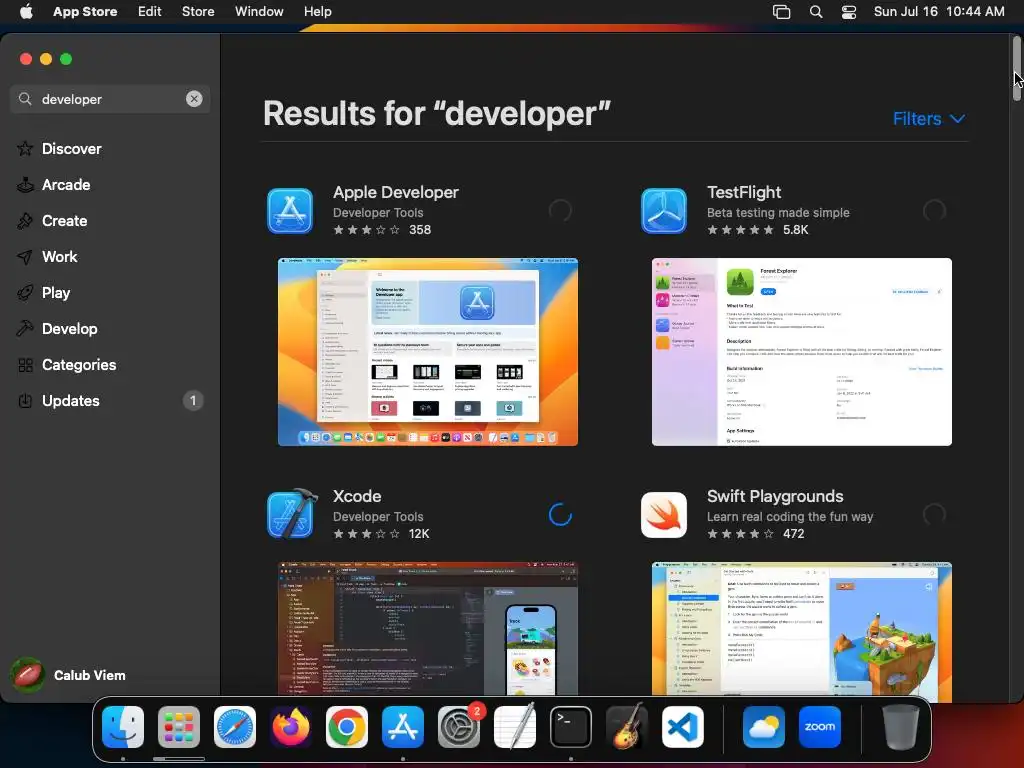Open the App Store menu

click(85, 11)
